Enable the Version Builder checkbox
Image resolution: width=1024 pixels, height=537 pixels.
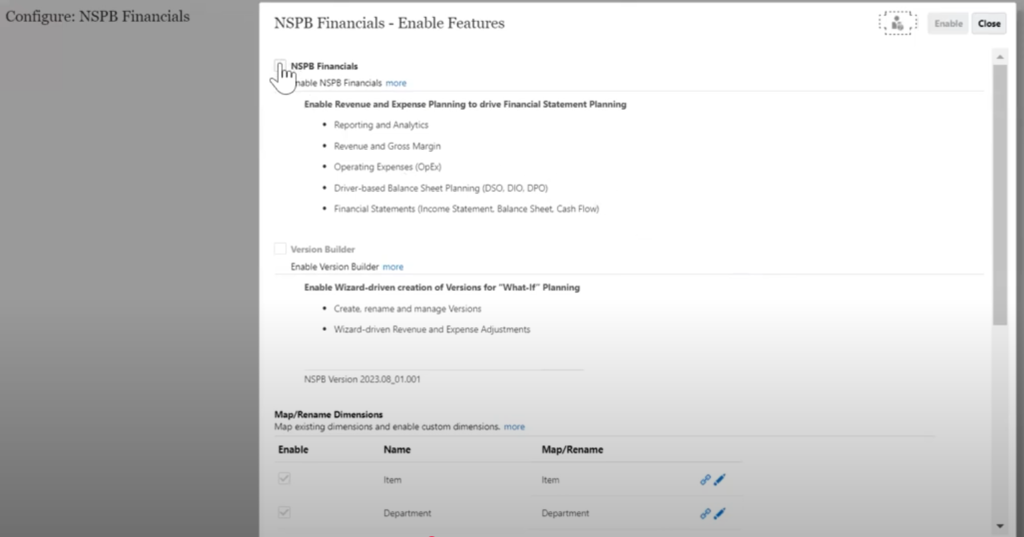(x=280, y=249)
